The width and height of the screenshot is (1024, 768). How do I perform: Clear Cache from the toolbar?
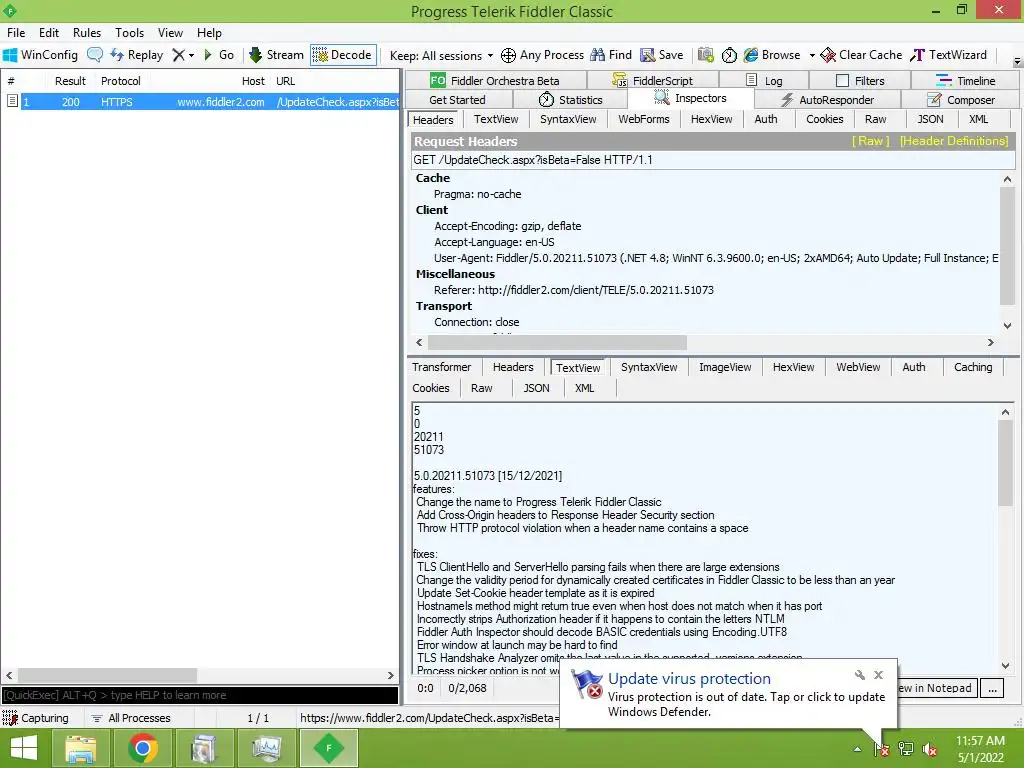pos(861,55)
